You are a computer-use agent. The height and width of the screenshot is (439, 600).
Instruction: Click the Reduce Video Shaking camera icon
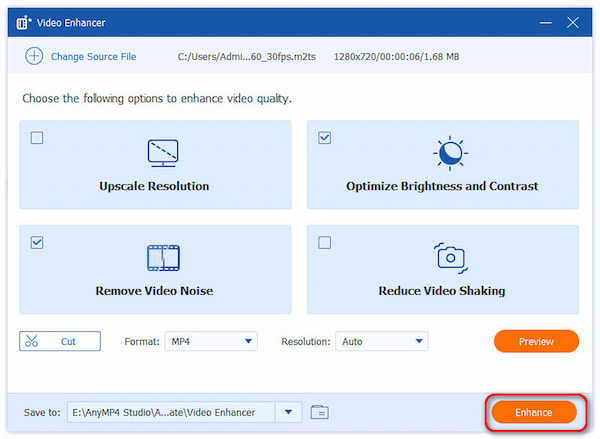(x=450, y=257)
